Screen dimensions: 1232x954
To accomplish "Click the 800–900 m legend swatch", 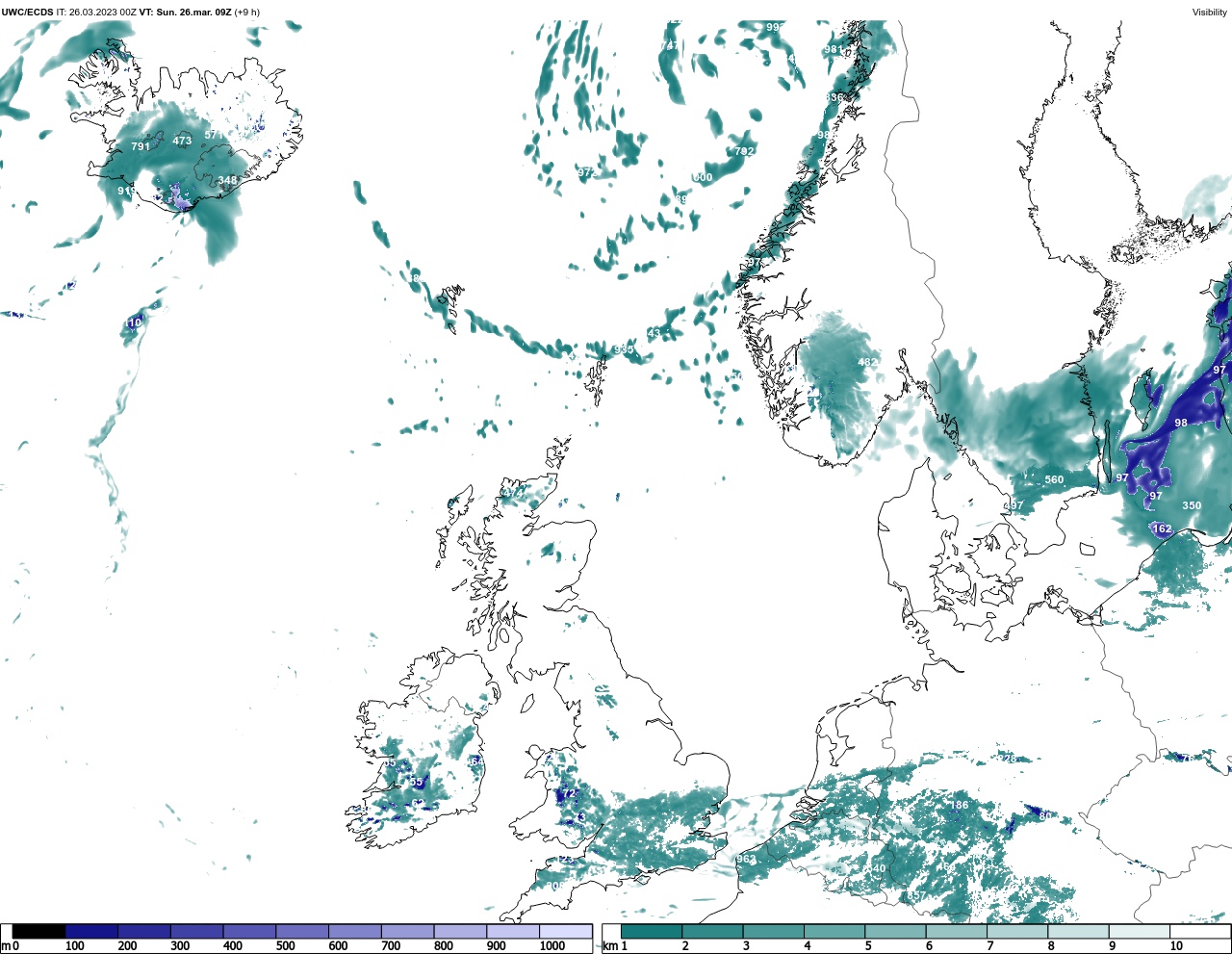I will (460, 931).
